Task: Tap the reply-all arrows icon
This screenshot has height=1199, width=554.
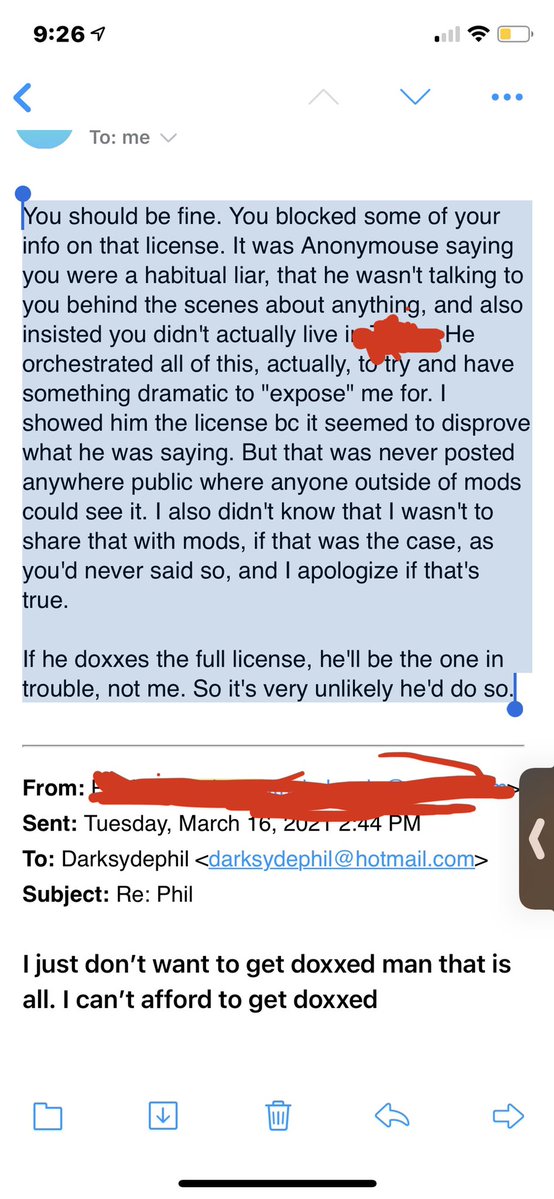Action: click(393, 1116)
